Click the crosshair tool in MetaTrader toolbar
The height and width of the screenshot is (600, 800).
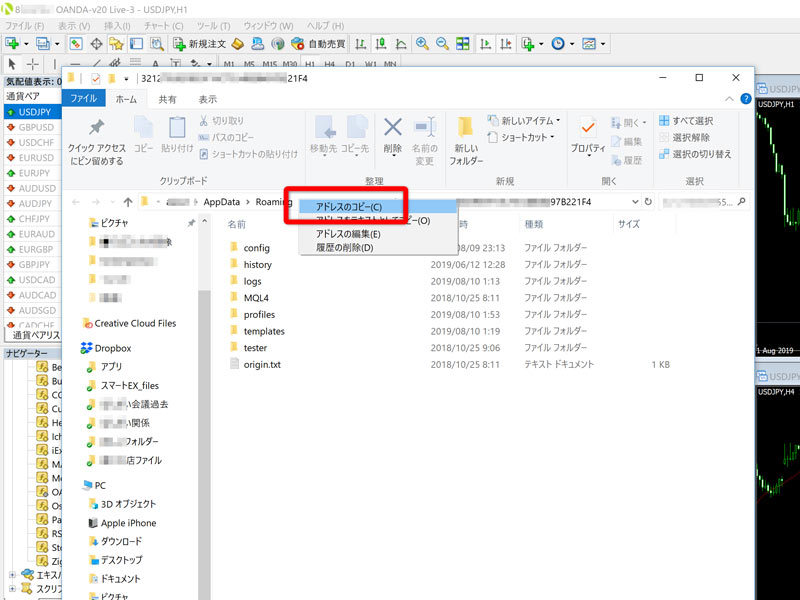pos(96,44)
